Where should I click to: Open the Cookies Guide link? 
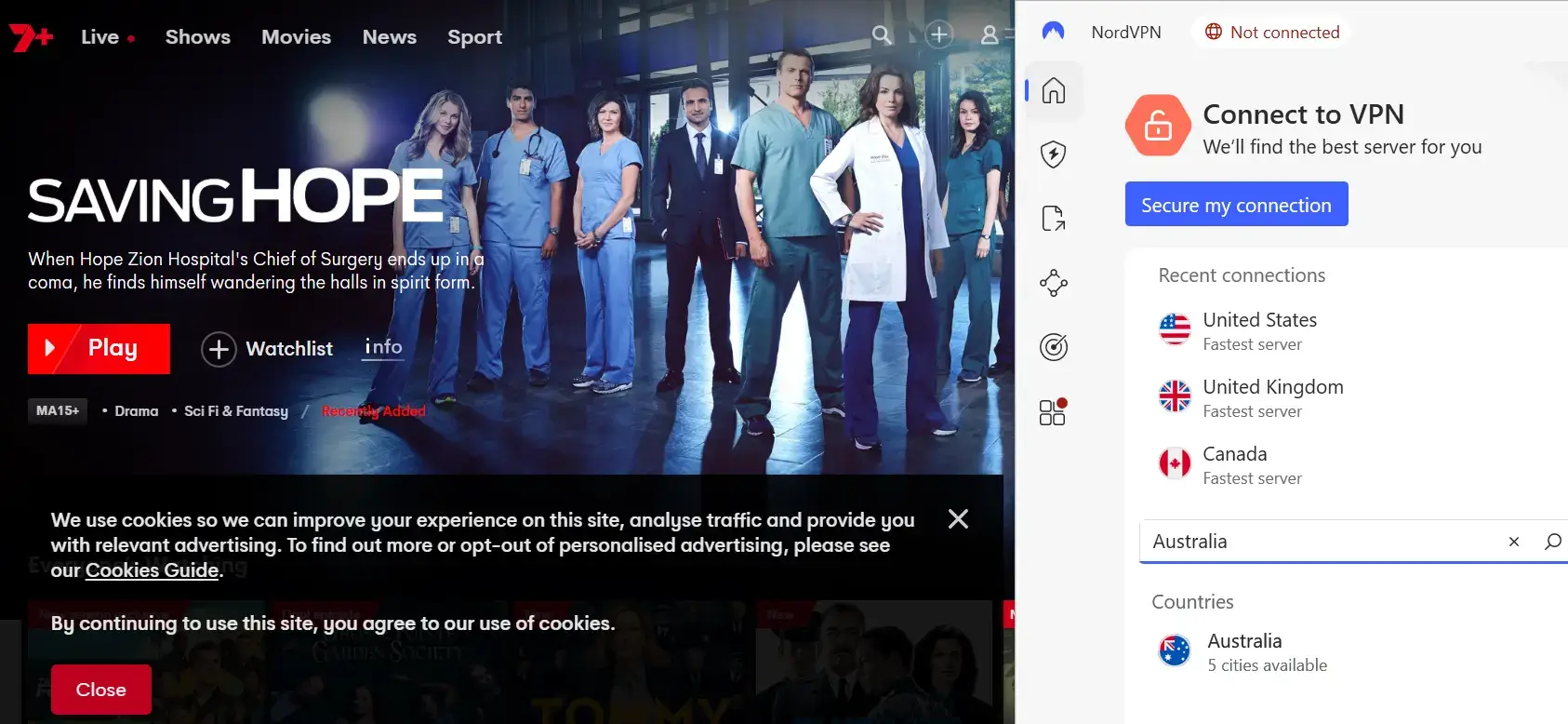coord(152,570)
